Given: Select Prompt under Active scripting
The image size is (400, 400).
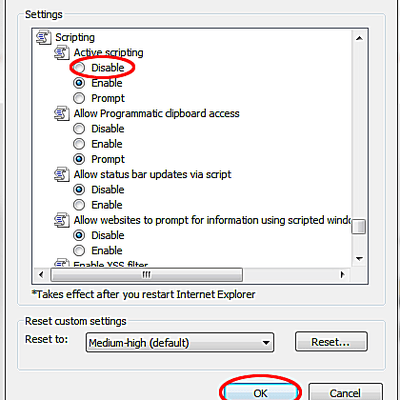Looking at the screenshot, I should coord(79,98).
